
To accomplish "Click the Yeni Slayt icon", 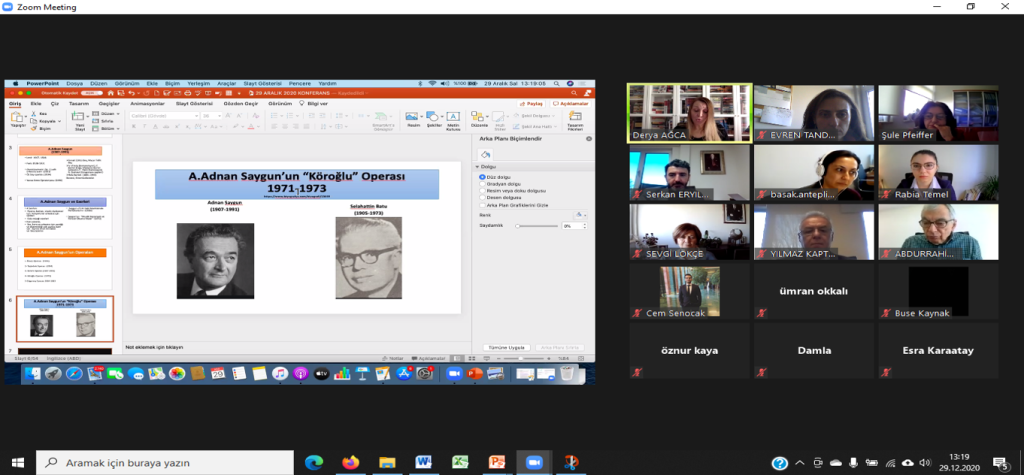I will (x=79, y=119).
